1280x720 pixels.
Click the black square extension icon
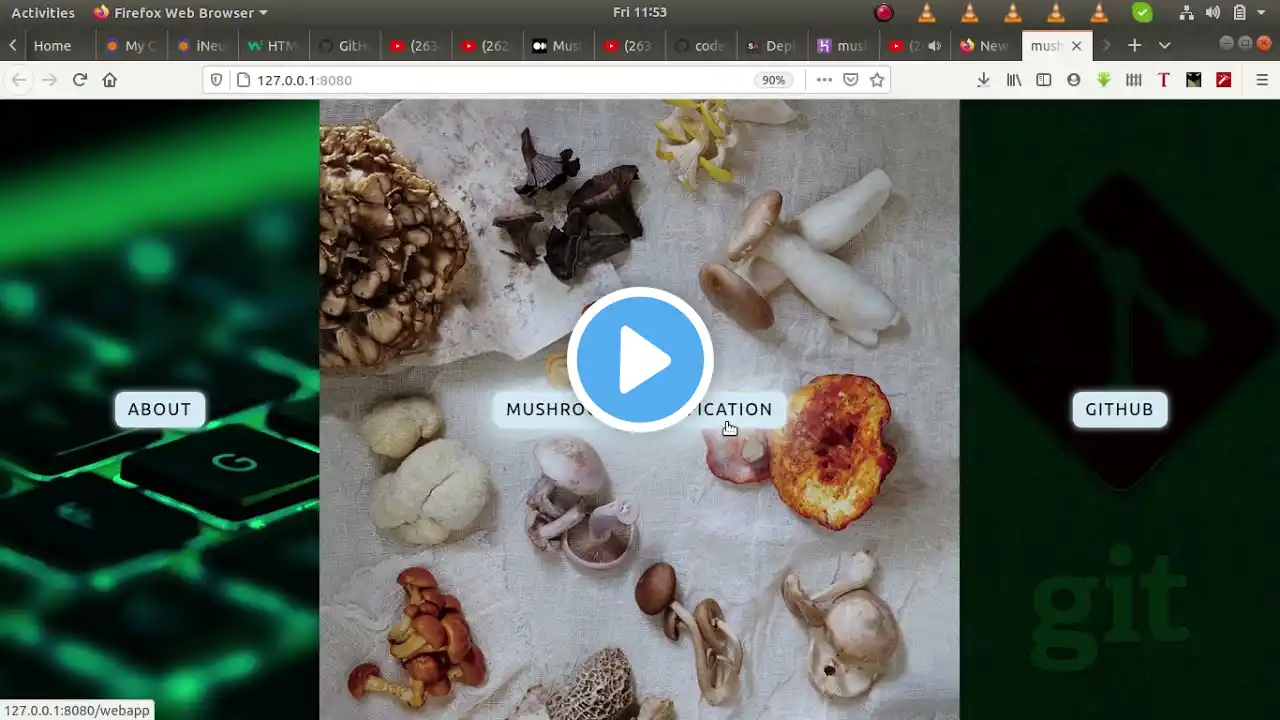1194,80
